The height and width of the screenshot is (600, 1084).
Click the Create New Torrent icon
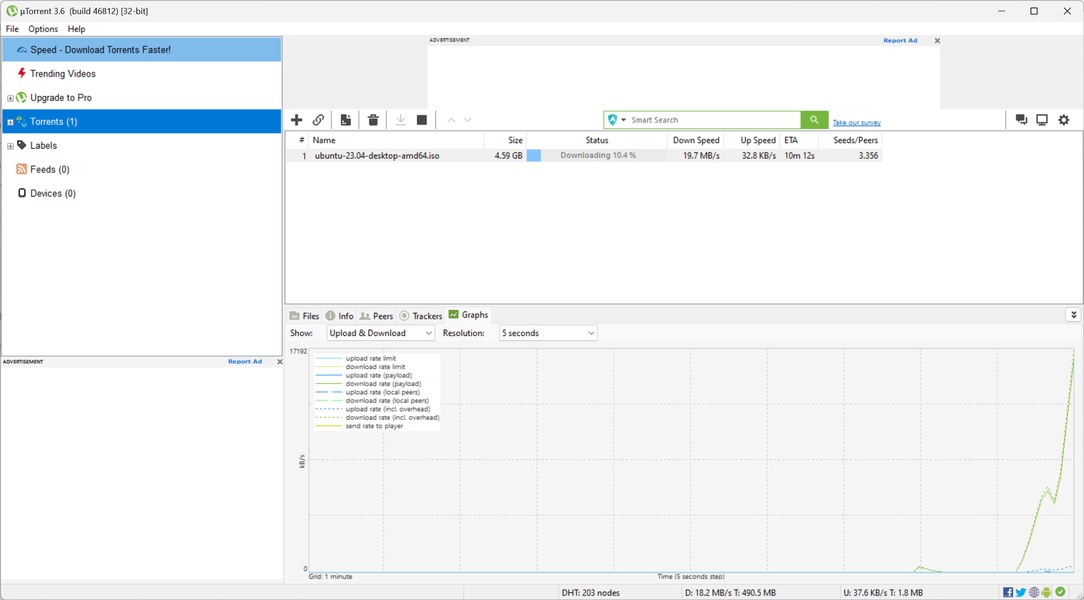pyautogui.click(x=346, y=120)
